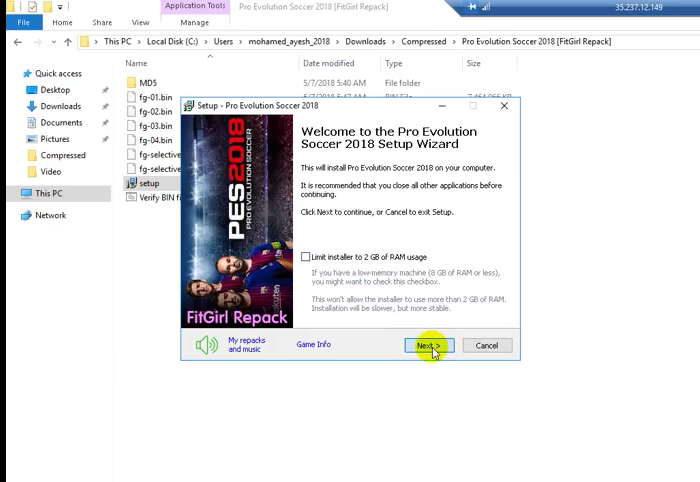Open My repacks and music link
Image resolution: width=700 pixels, height=482 pixels.
coord(246,345)
